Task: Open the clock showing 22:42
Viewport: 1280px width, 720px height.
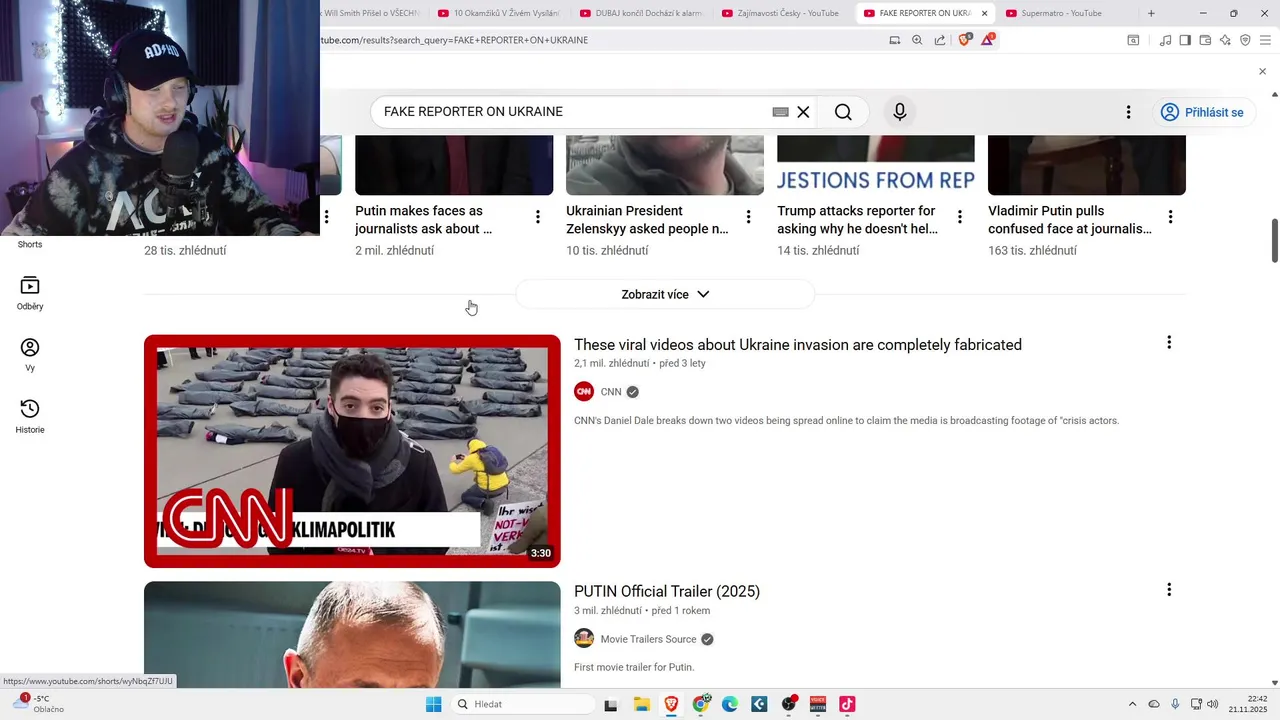Action: click(1249, 704)
